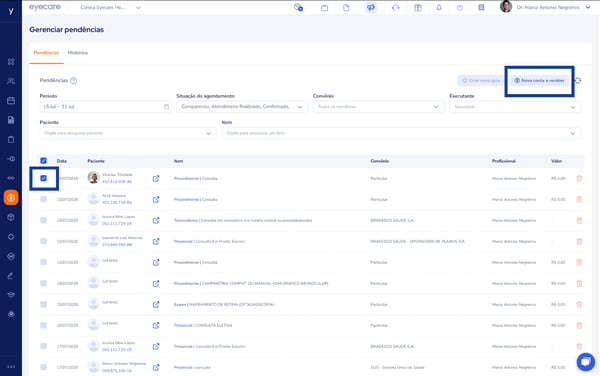Viewport: 600px width, 376px height.
Task: Click the highlighted megaphone icon in top bar
Action: (370, 8)
